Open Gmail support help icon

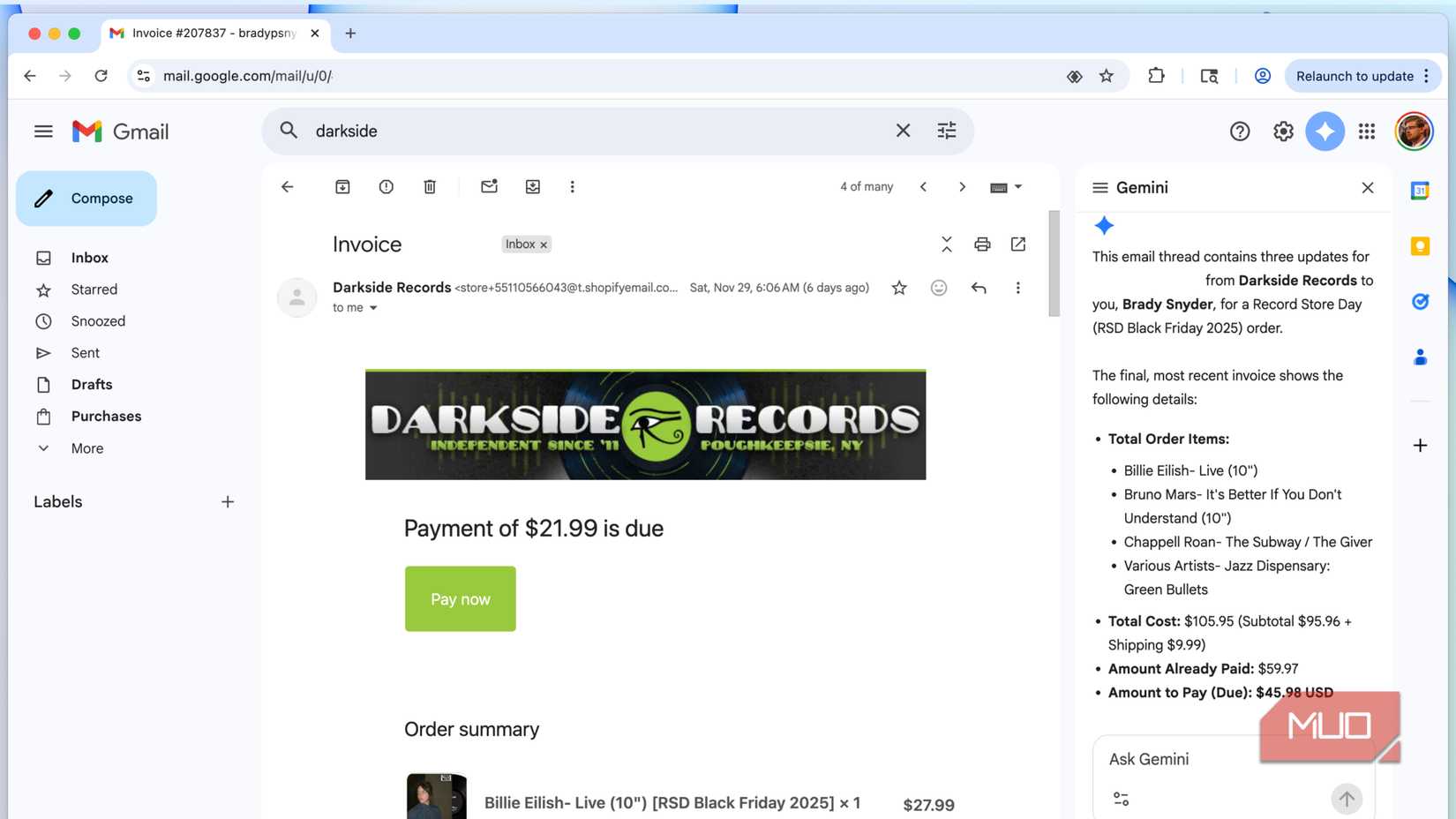(1240, 131)
